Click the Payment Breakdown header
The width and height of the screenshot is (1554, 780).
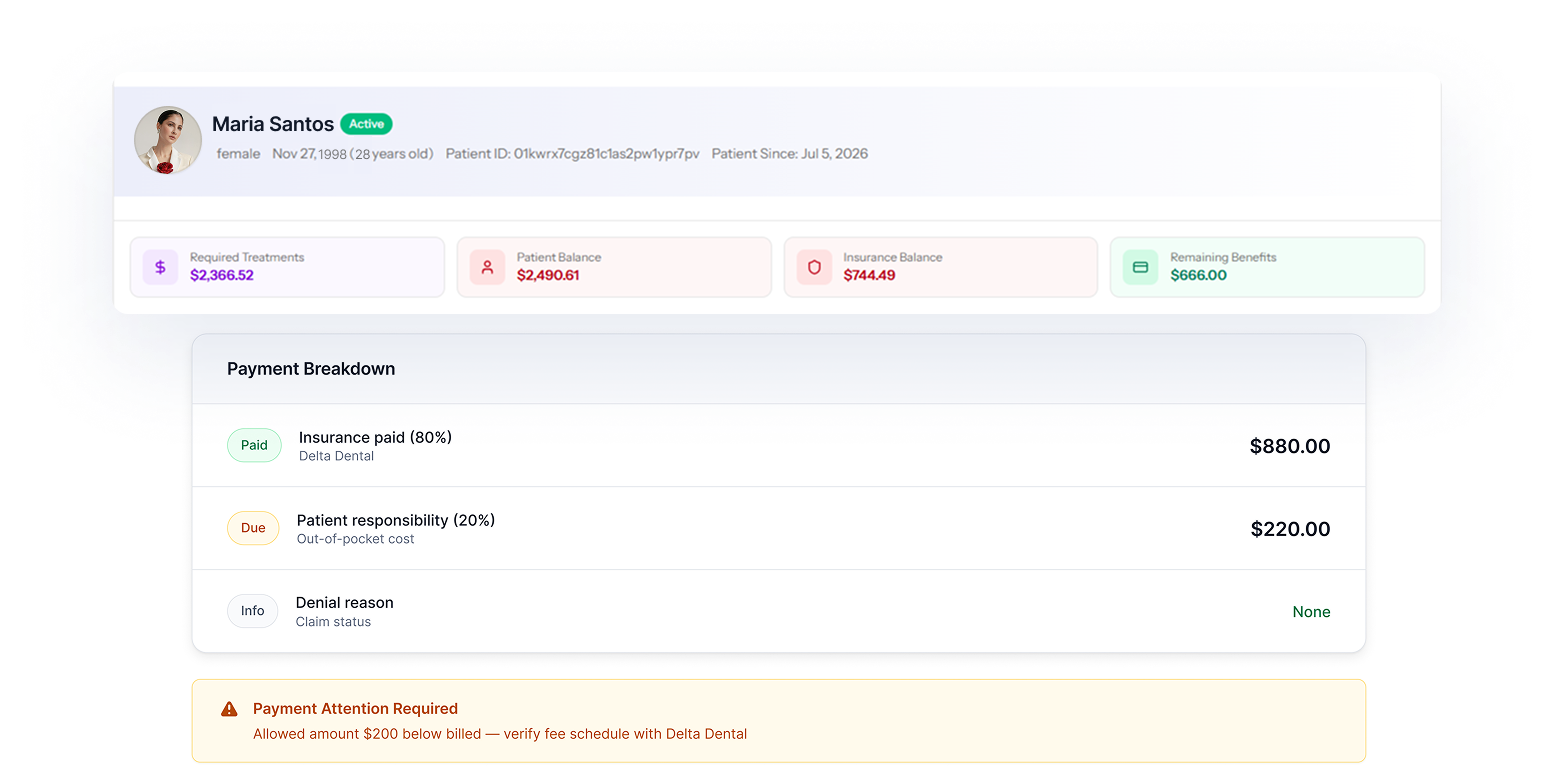click(x=311, y=369)
